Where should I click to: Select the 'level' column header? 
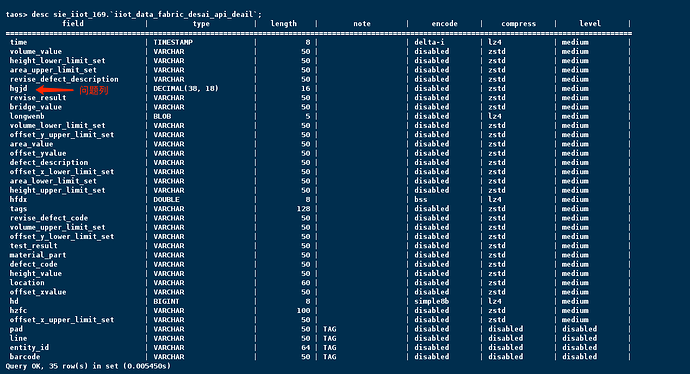click(590, 24)
